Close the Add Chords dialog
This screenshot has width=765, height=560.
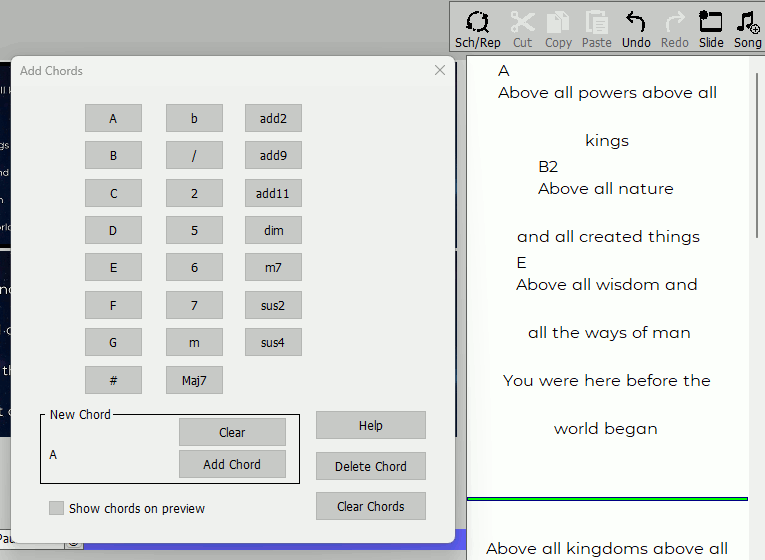(440, 71)
